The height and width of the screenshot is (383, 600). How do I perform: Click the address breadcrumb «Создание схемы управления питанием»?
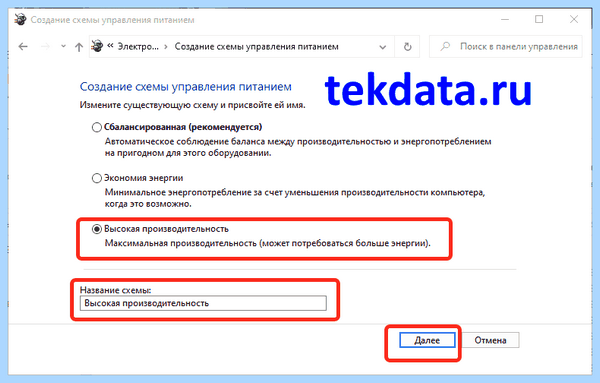(x=256, y=47)
